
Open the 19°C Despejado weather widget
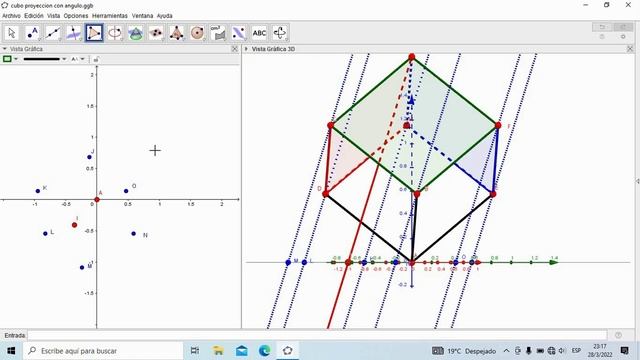tap(464, 351)
